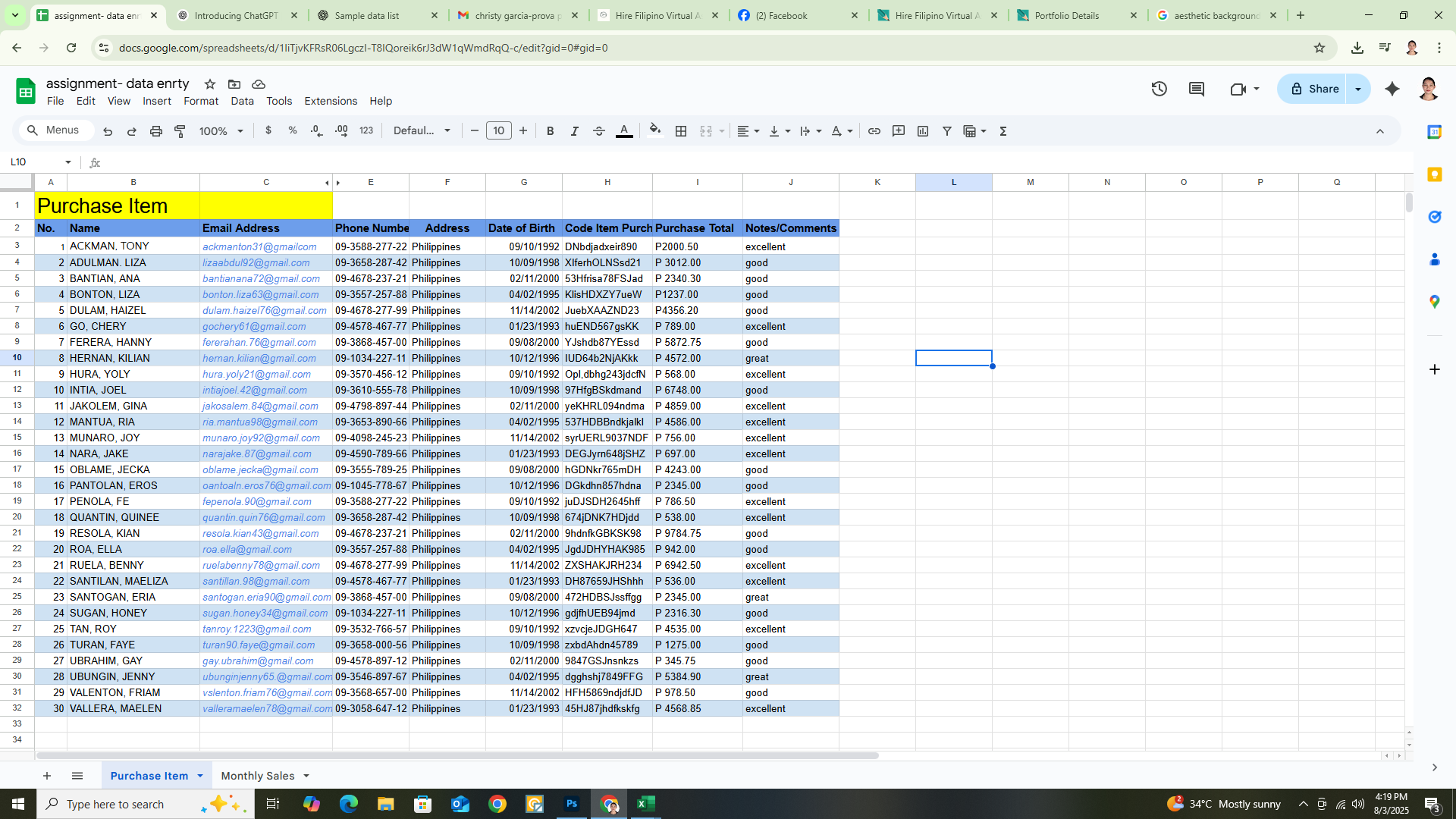Open the zoom 100% dropdown
Image resolution: width=1456 pixels, height=819 pixels.
221,131
